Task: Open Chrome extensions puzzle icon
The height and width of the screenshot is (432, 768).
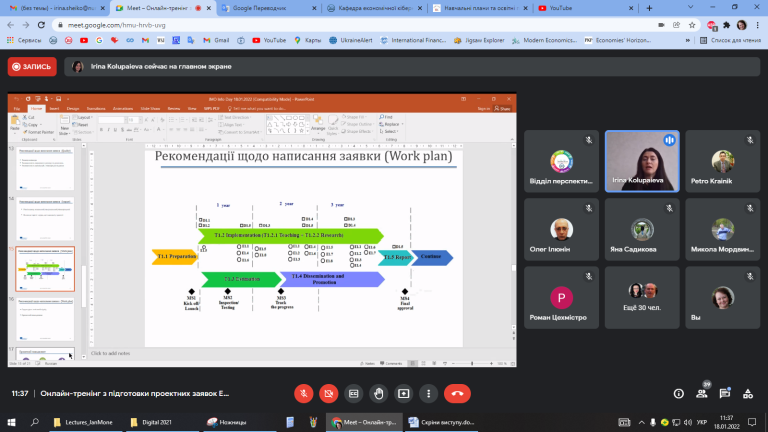Action: 726,25
